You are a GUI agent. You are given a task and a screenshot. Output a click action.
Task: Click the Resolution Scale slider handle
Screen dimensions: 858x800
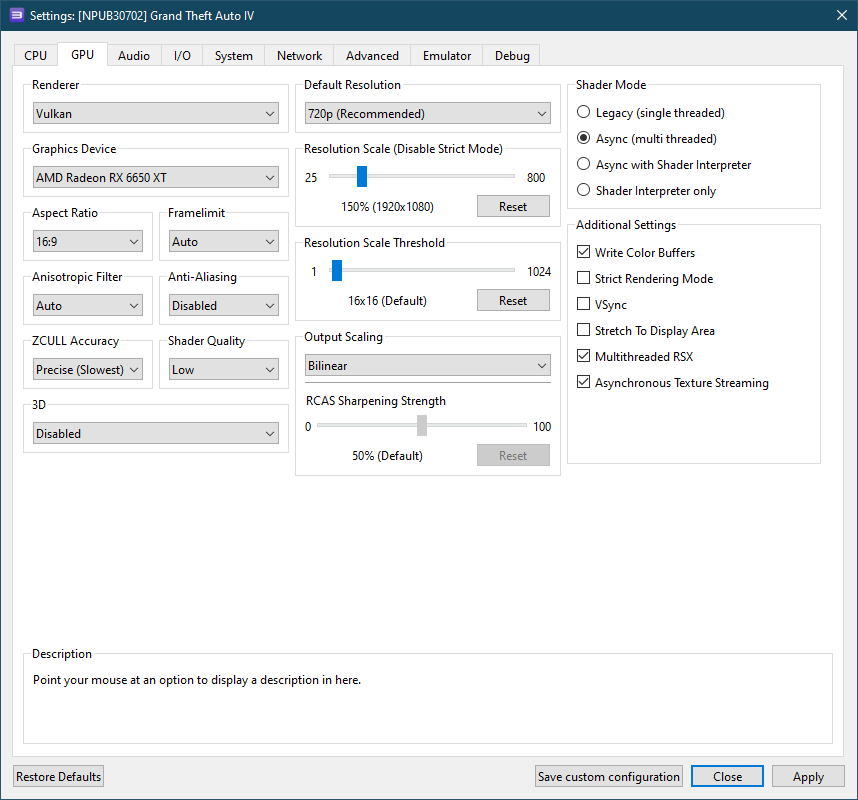click(362, 177)
